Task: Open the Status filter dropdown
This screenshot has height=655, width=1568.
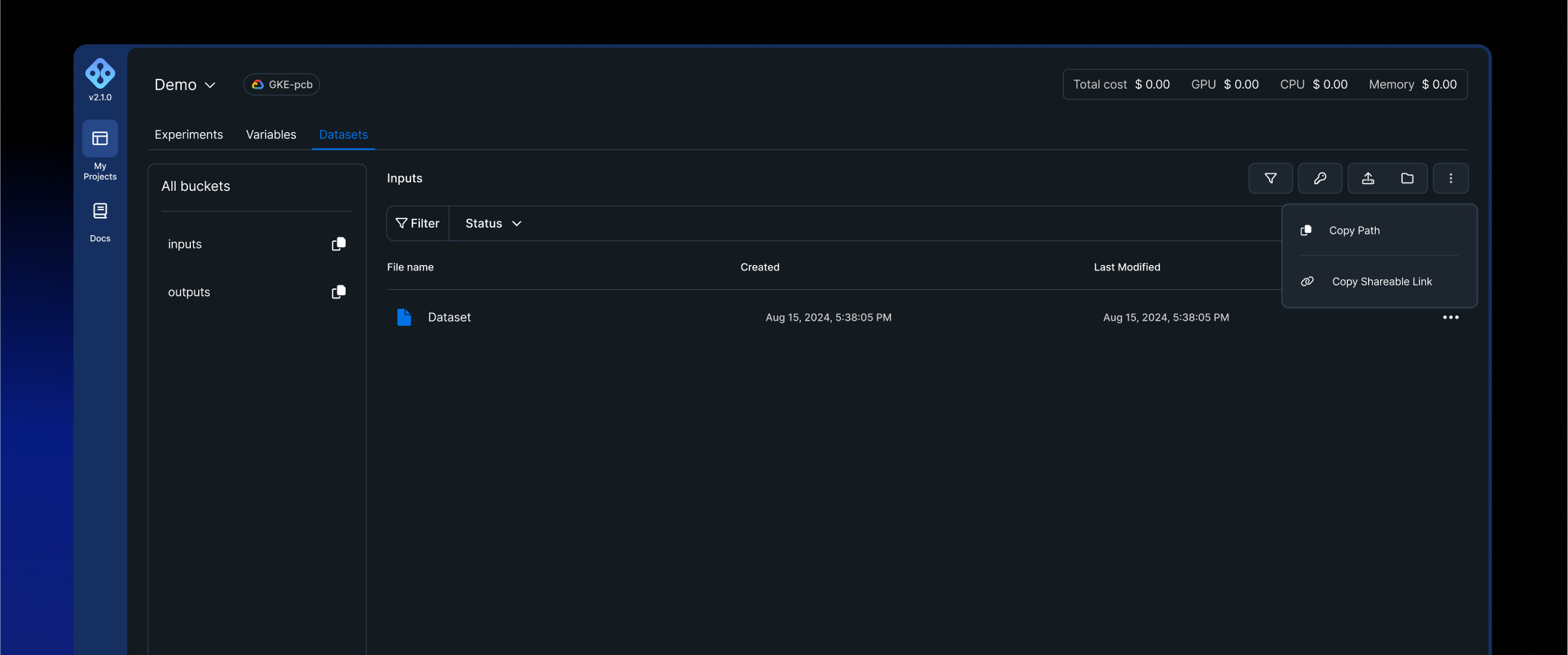Action: 494,224
